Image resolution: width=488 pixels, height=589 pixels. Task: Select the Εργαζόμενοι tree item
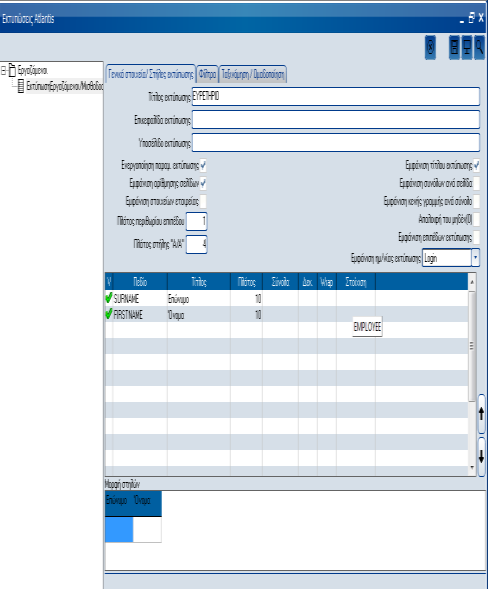(x=33, y=70)
